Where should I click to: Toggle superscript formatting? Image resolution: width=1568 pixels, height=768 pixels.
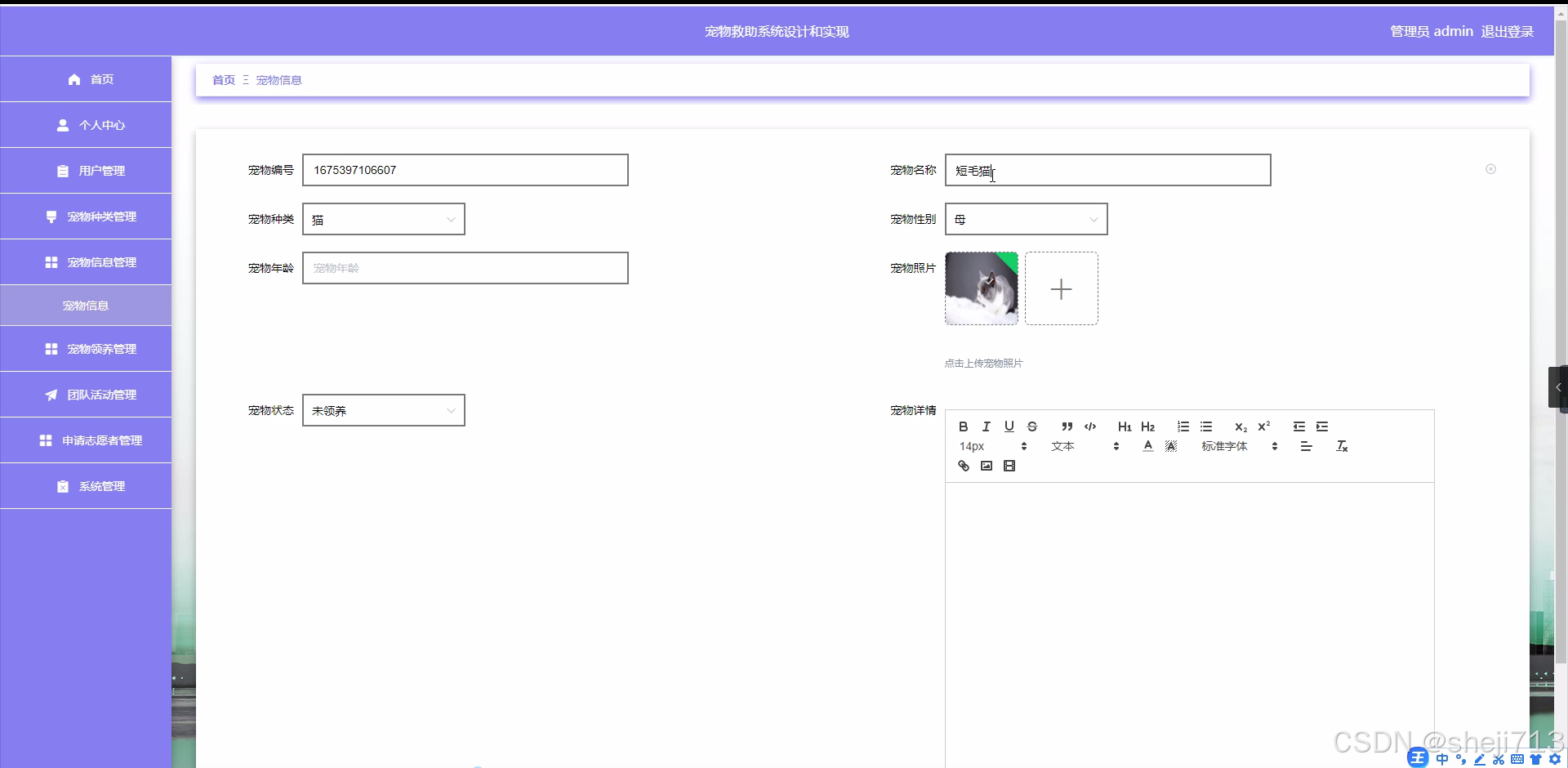(1264, 426)
